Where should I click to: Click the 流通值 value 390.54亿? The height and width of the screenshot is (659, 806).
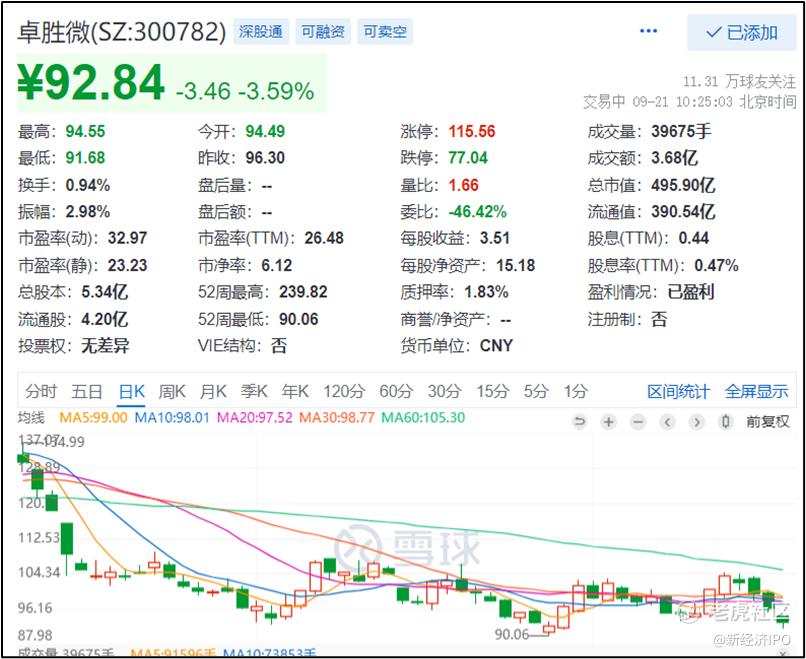coord(683,211)
